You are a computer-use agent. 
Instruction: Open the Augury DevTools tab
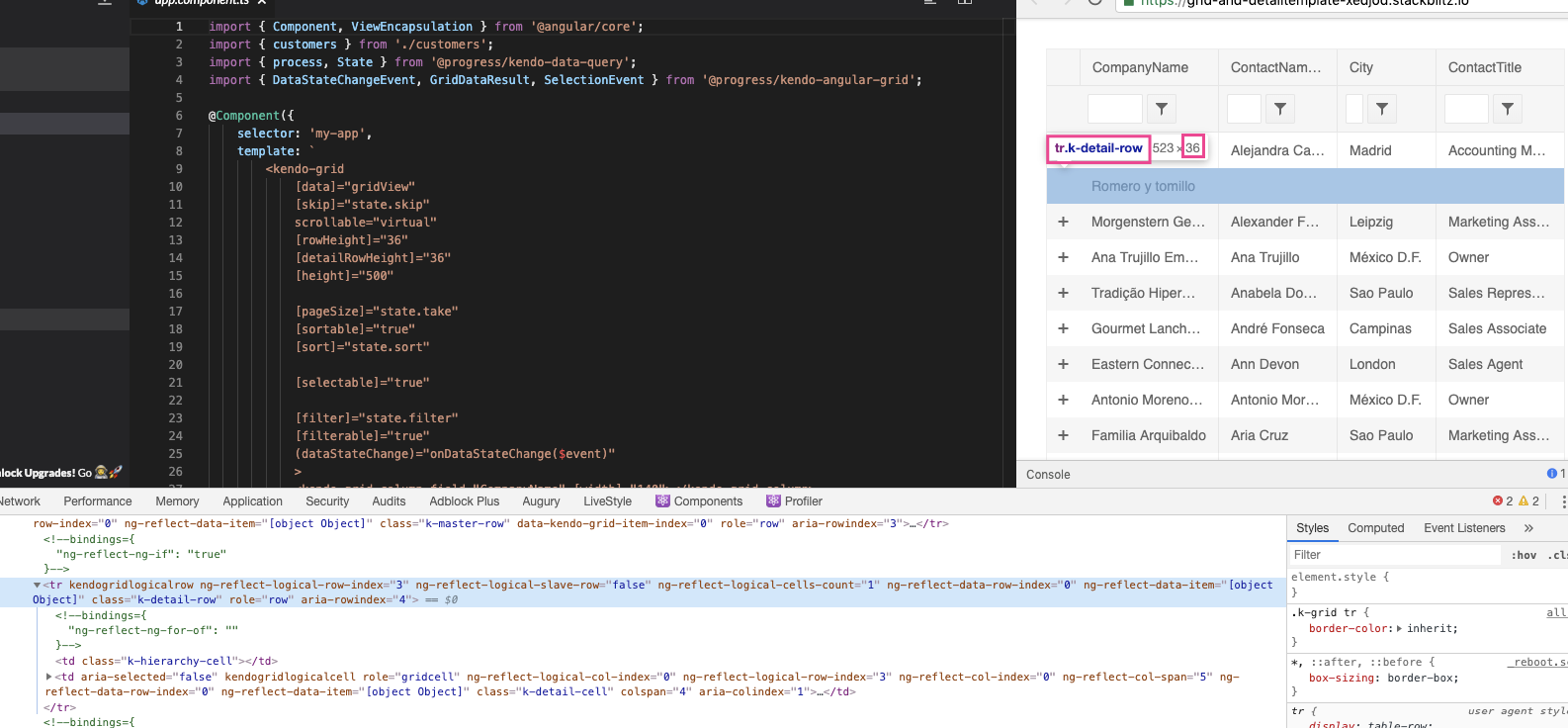tap(541, 501)
